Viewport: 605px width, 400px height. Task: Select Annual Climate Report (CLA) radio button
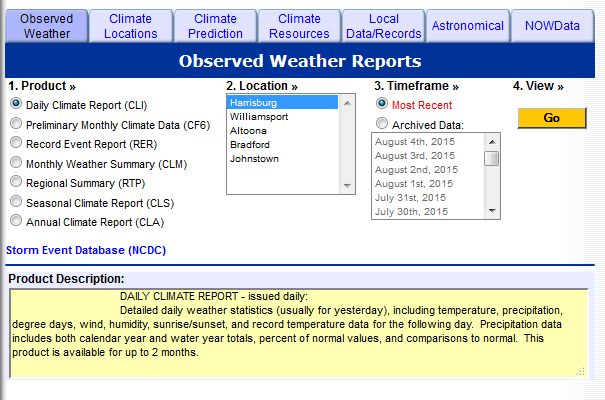(x=16, y=220)
